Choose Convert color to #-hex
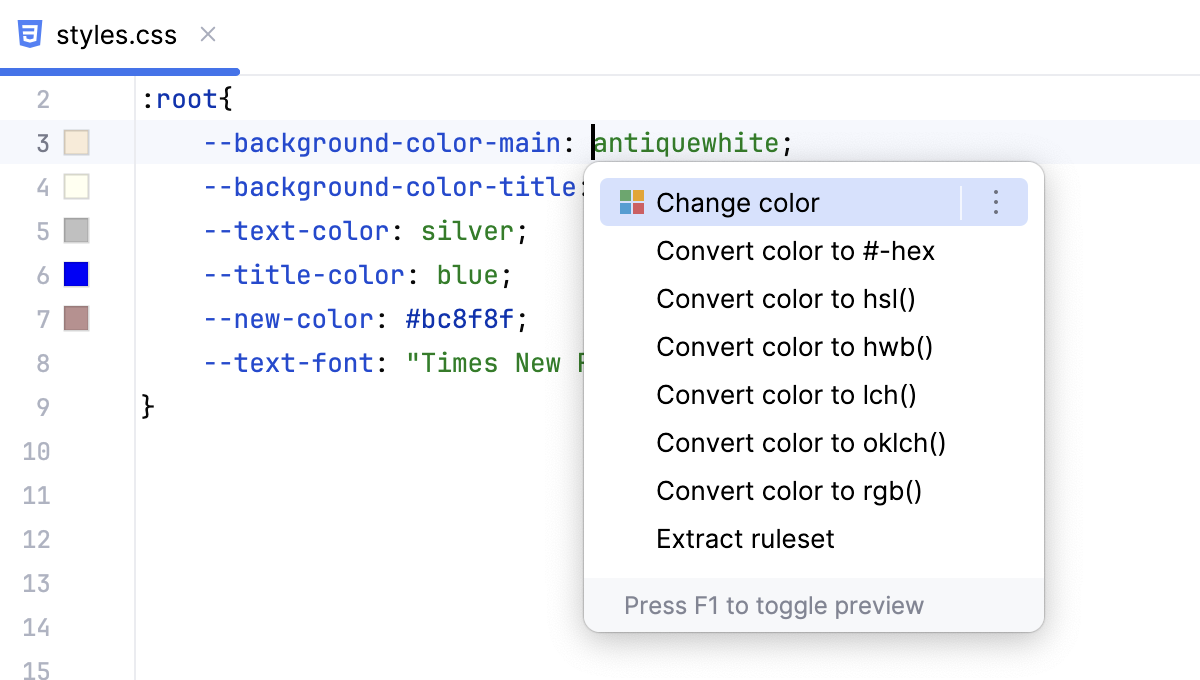 (x=795, y=251)
